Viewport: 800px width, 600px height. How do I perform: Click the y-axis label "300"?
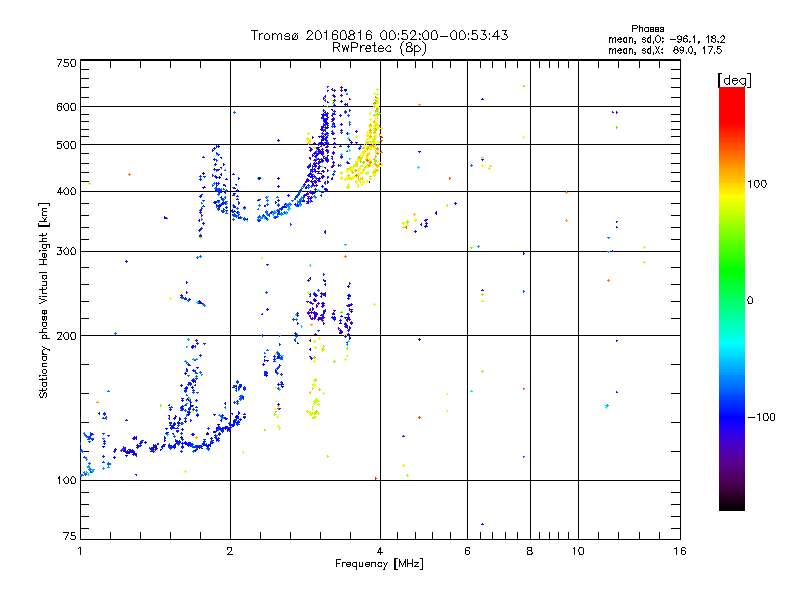coord(66,252)
